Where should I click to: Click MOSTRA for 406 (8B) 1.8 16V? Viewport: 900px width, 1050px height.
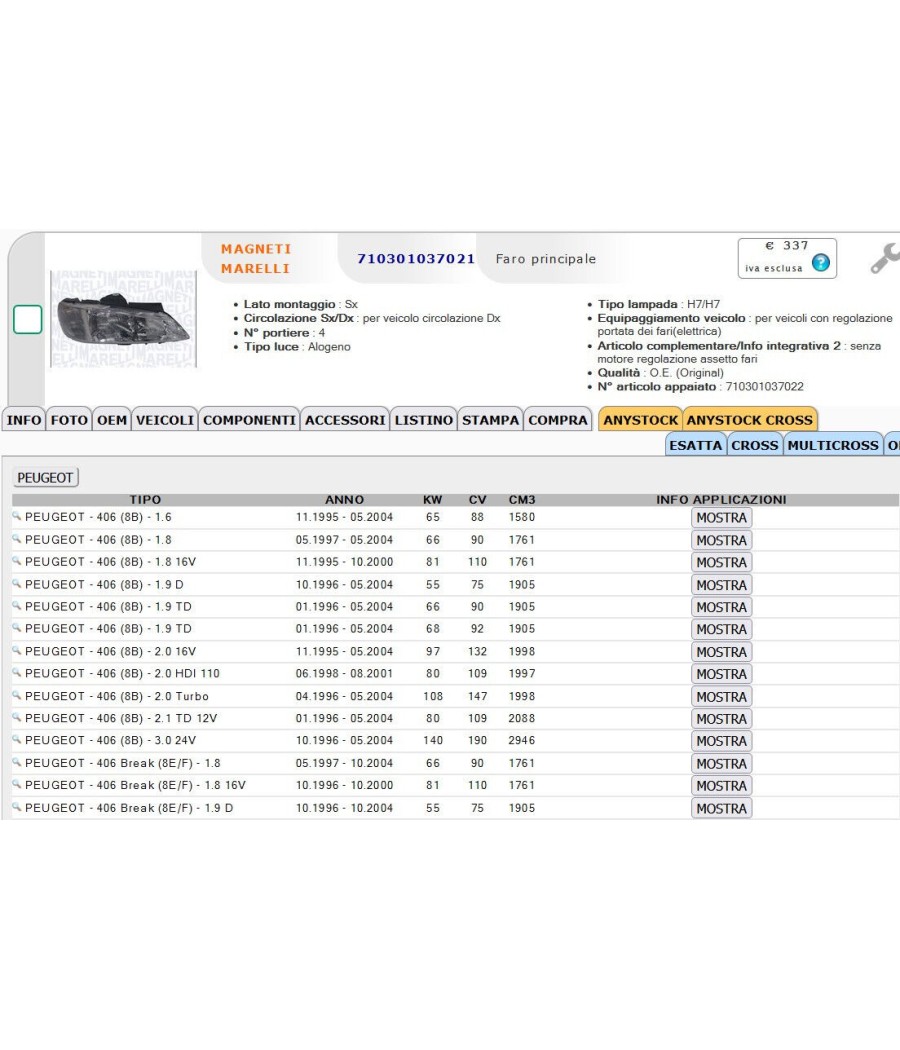point(721,562)
